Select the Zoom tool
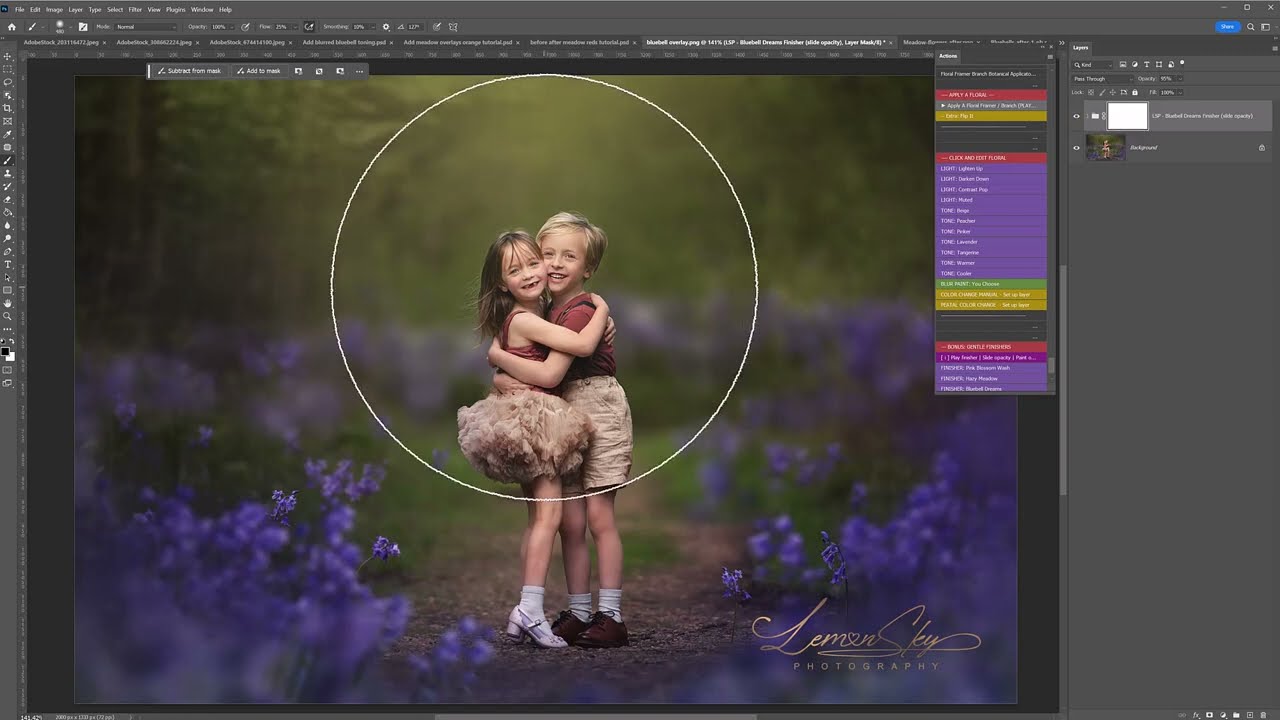 [x=8, y=316]
